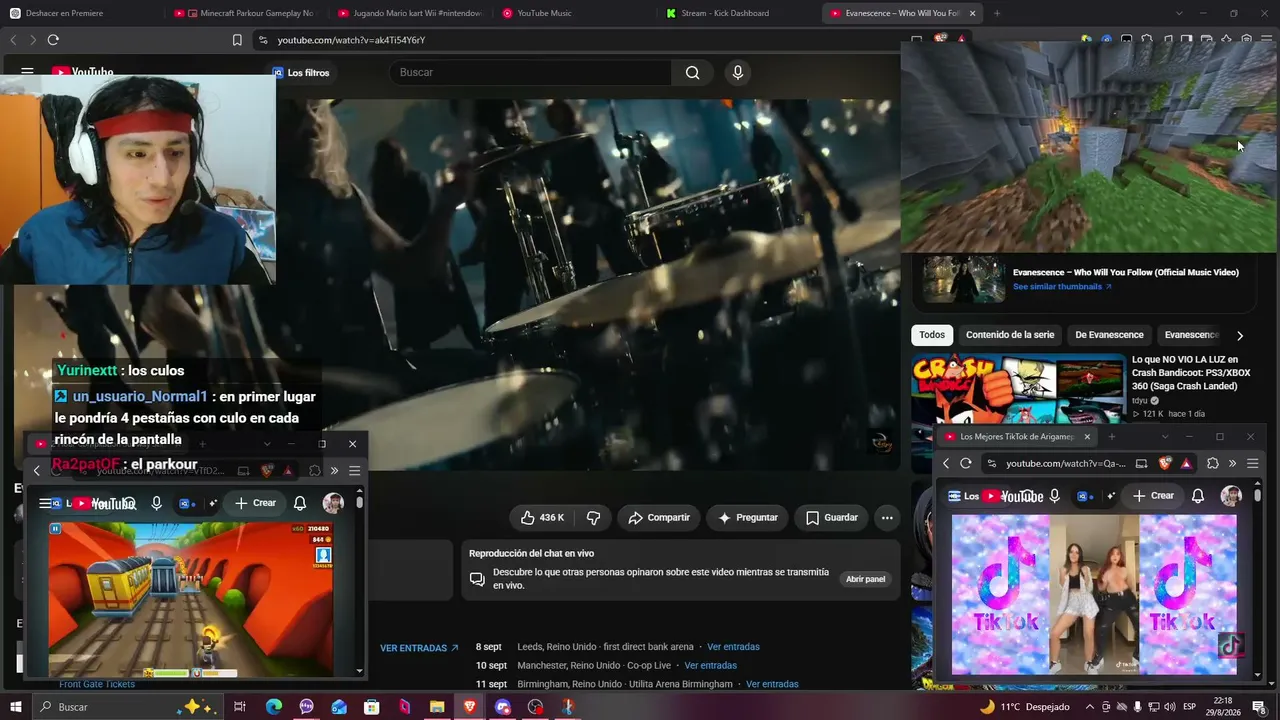This screenshot has height=720, width=1280.
Task: Open tab list dropdown in TikTok browser window
Action: tap(1164, 437)
